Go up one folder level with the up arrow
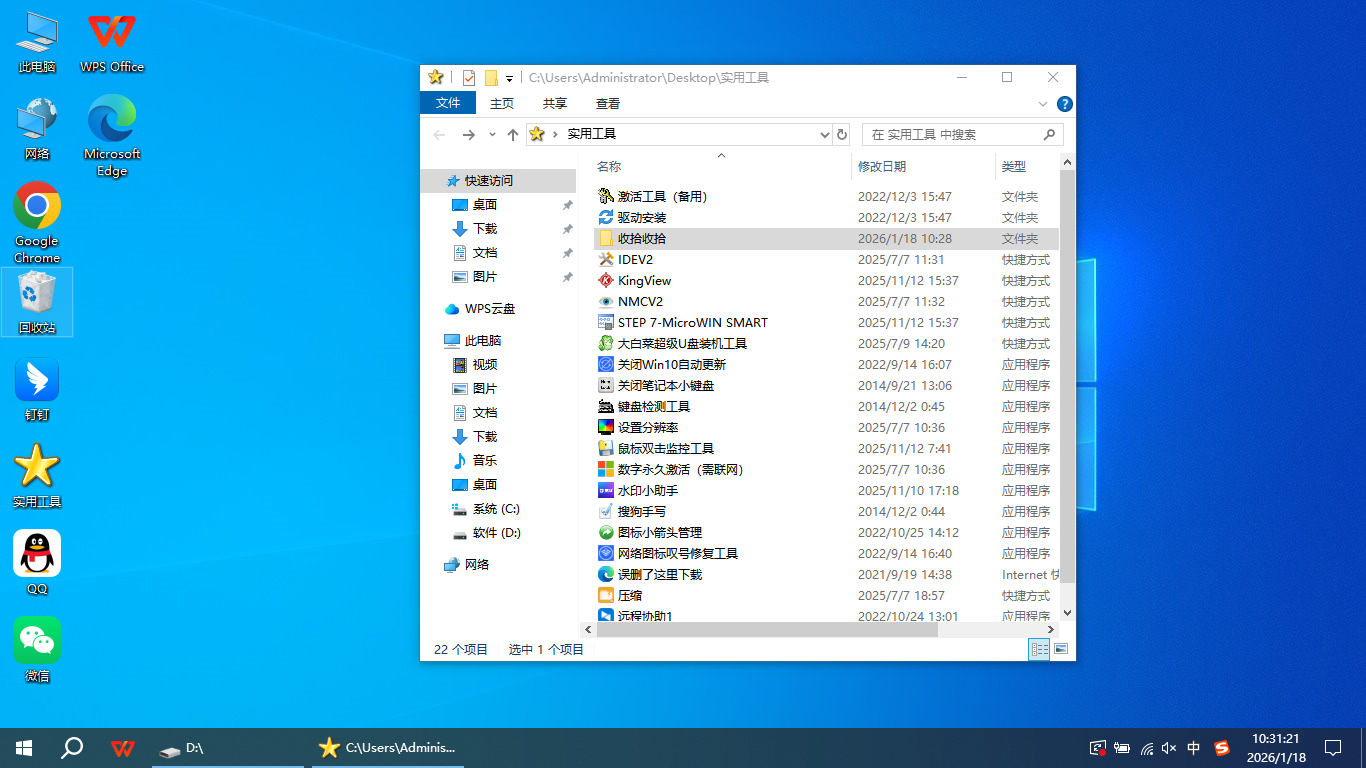Screen dimensions: 1366x768 pos(513,134)
